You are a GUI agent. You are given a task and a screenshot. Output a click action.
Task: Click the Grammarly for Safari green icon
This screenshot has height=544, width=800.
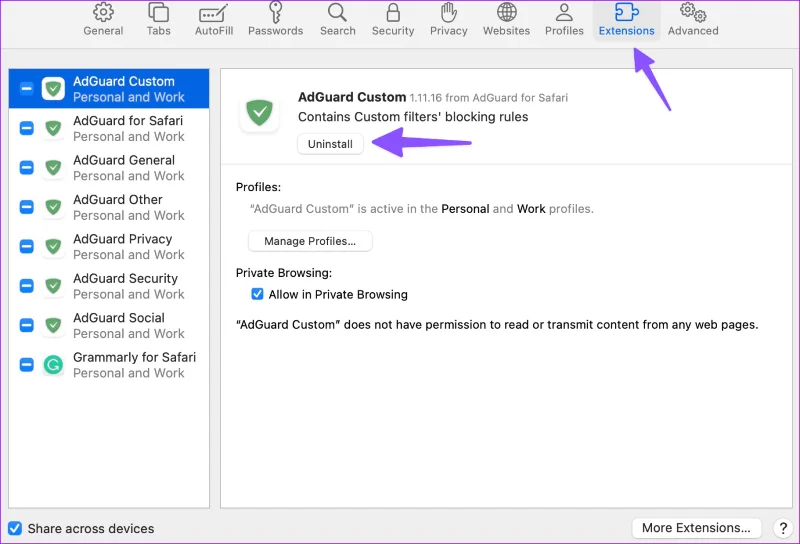(x=53, y=364)
